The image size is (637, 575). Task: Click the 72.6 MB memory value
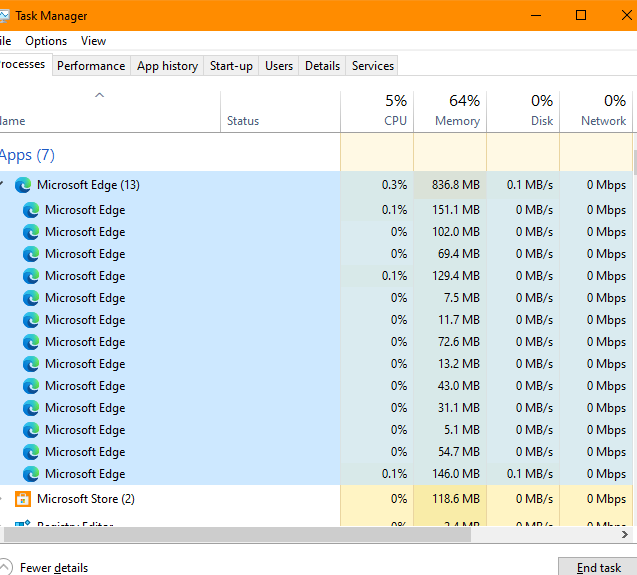[x=459, y=342]
